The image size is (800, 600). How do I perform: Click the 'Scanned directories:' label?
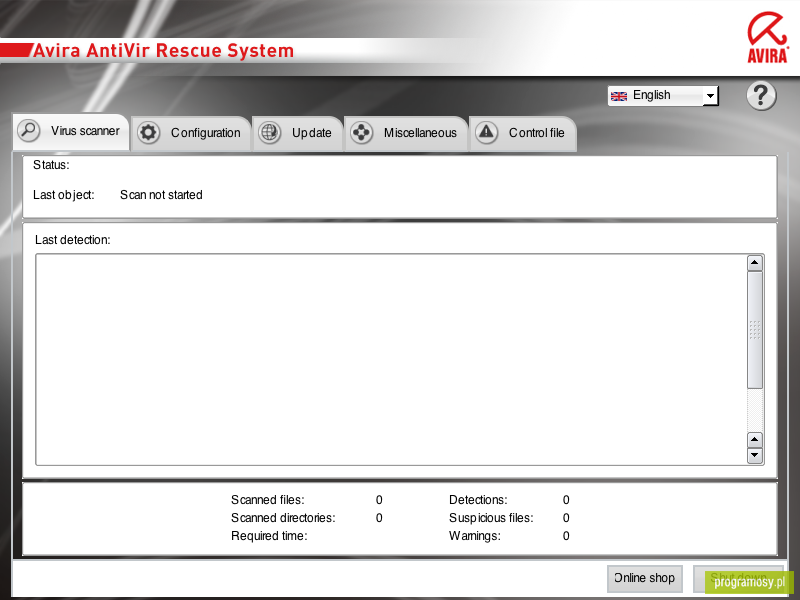[283, 518]
